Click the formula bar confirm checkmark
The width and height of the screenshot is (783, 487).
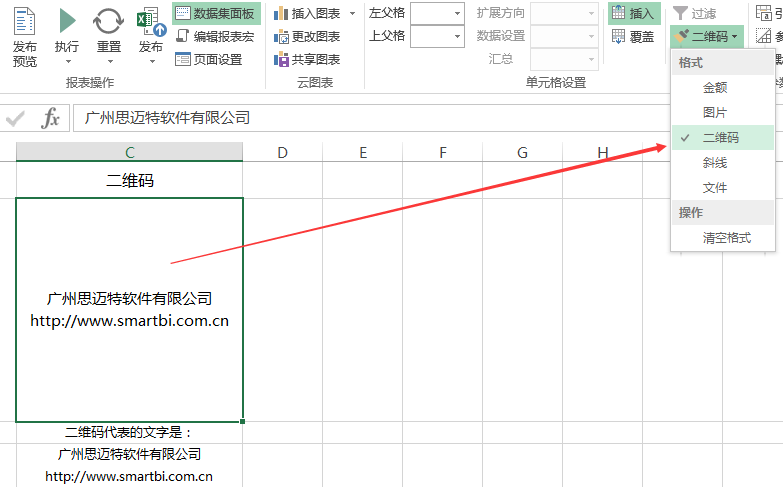[15, 119]
